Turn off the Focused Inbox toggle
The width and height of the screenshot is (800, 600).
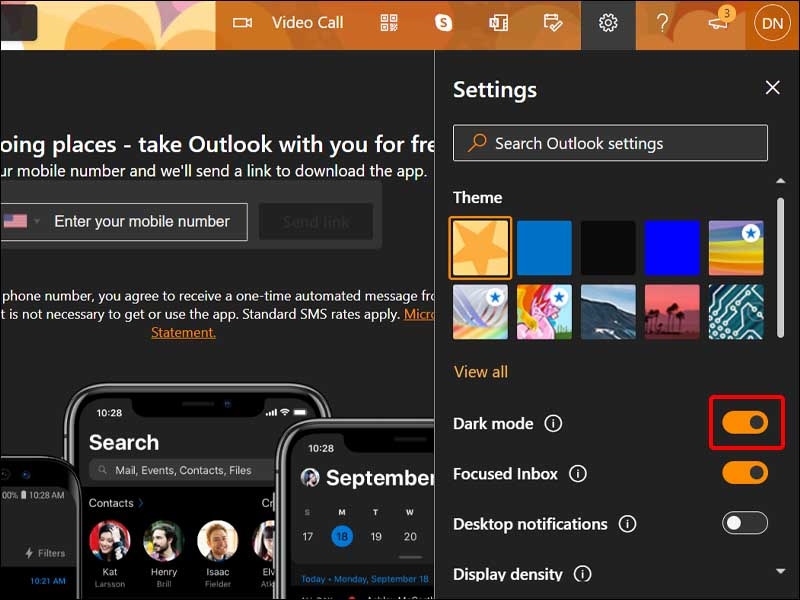745,472
